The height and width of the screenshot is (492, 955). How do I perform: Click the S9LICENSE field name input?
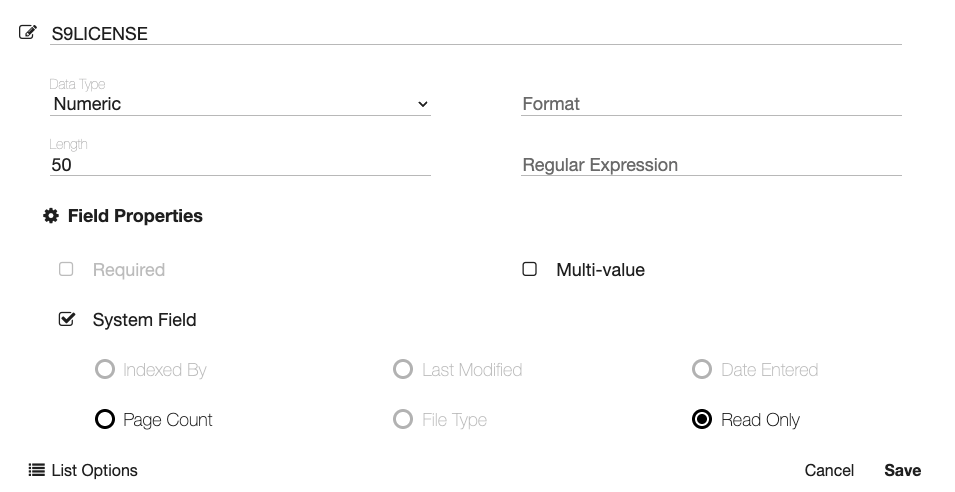[475, 33]
